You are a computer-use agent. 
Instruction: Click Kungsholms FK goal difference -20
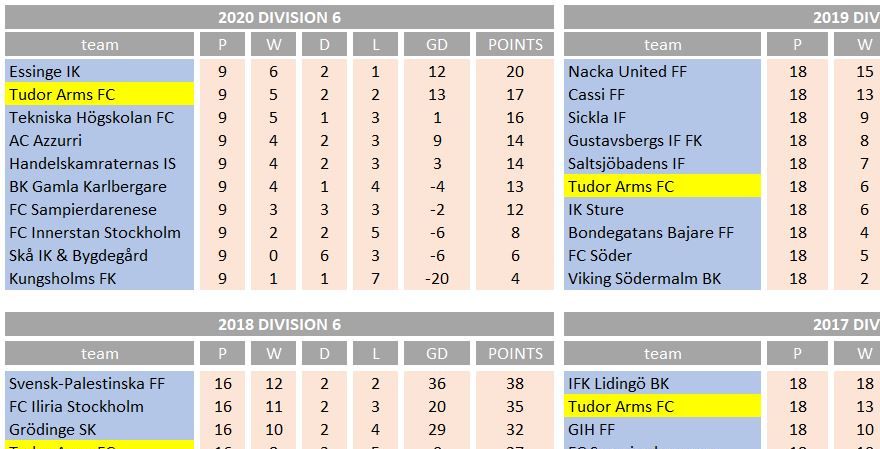[x=437, y=278]
